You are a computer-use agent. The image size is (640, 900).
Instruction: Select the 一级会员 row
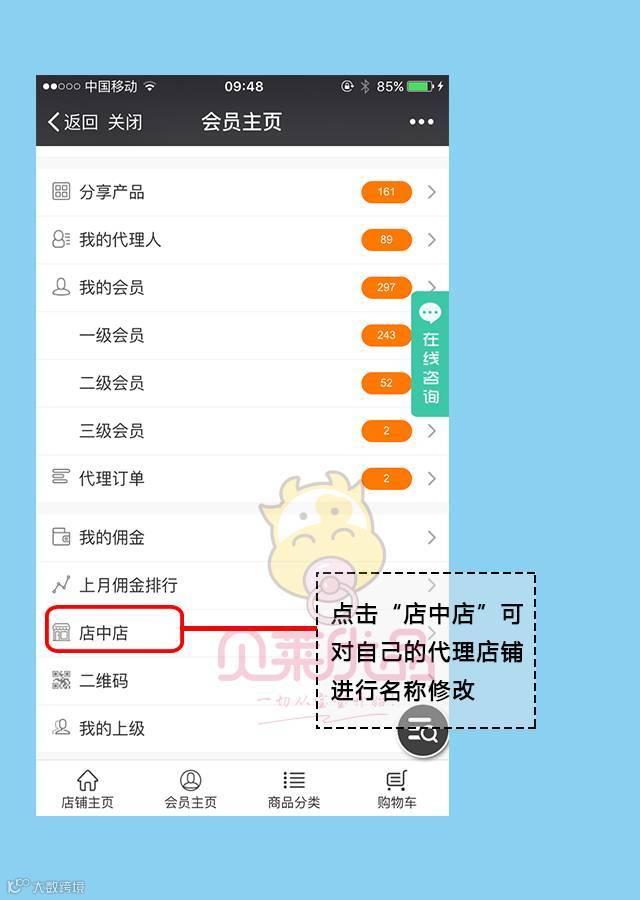point(242,335)
